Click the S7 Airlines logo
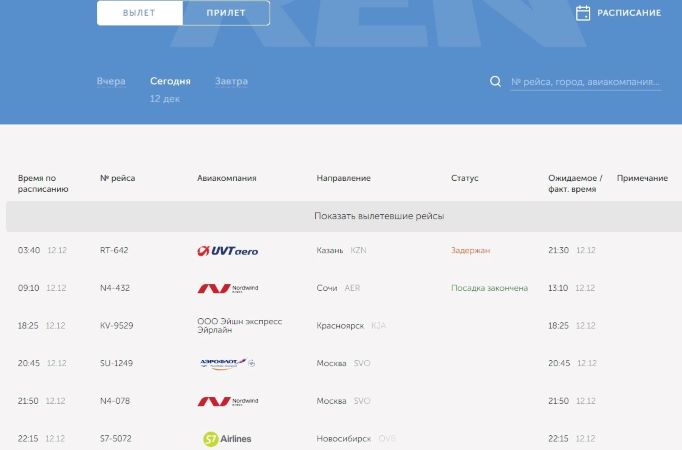The width and height of the screenshot is (682, 450). tap(227, 438)
